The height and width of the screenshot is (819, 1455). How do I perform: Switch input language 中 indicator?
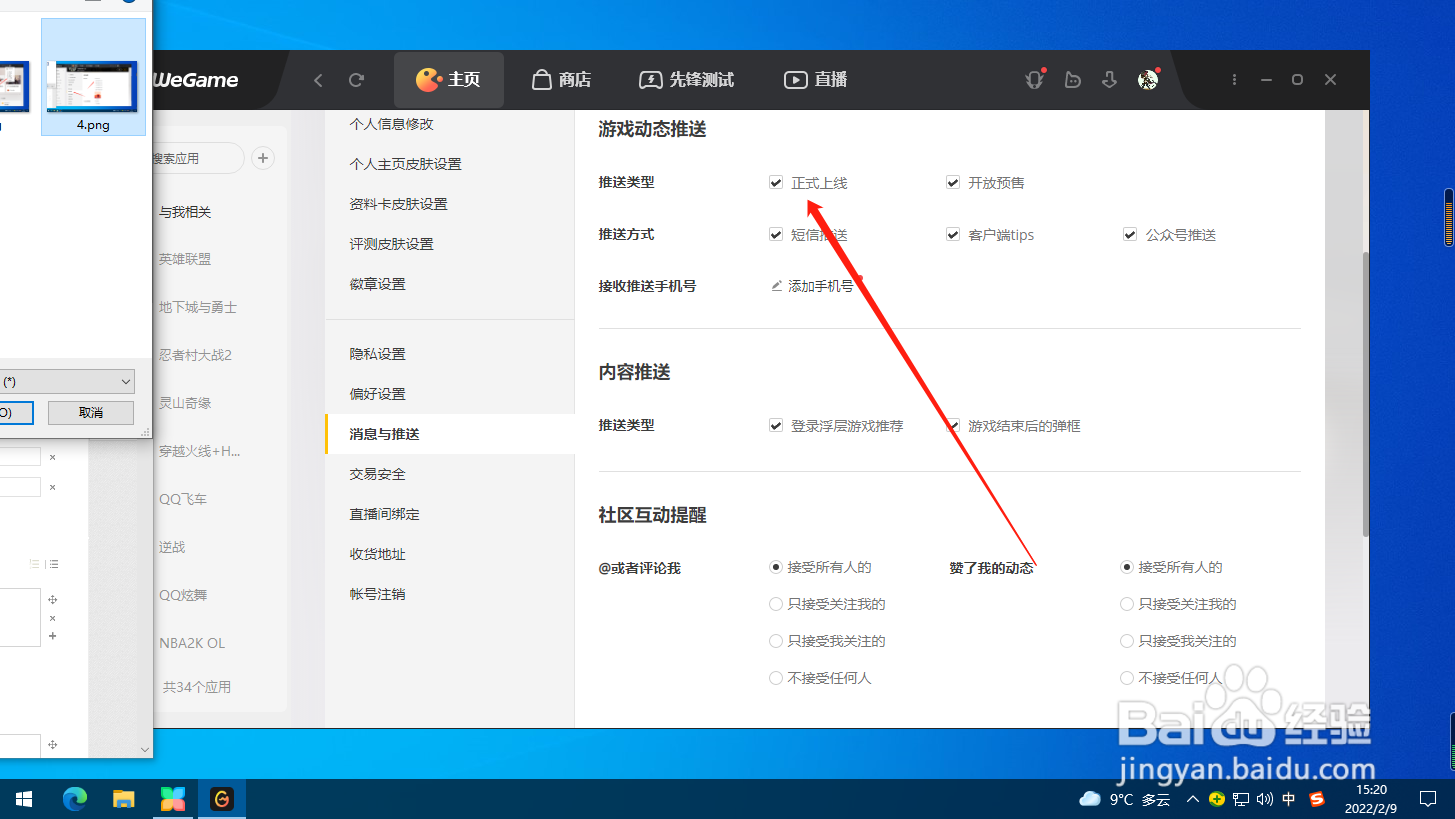(x=1289, y=799)
